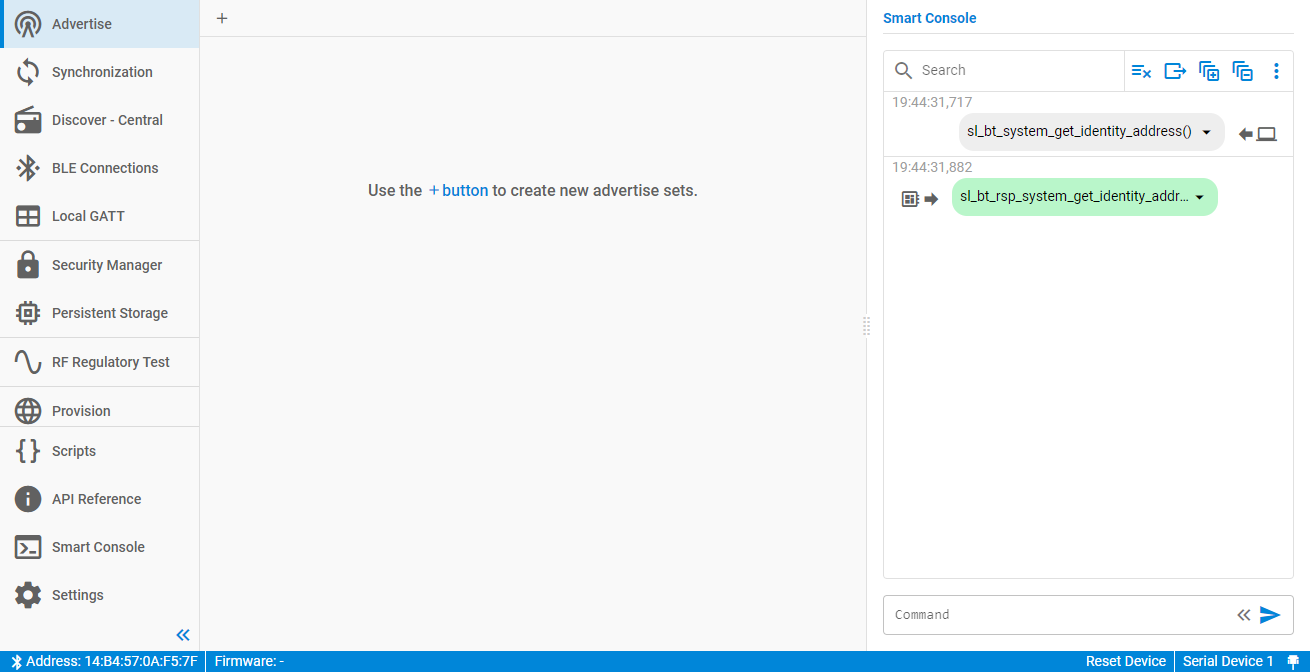Open the console three-dot more options menu
Image resolution: width=1310 pixels, height=672 pixels.
[1276, 71]
